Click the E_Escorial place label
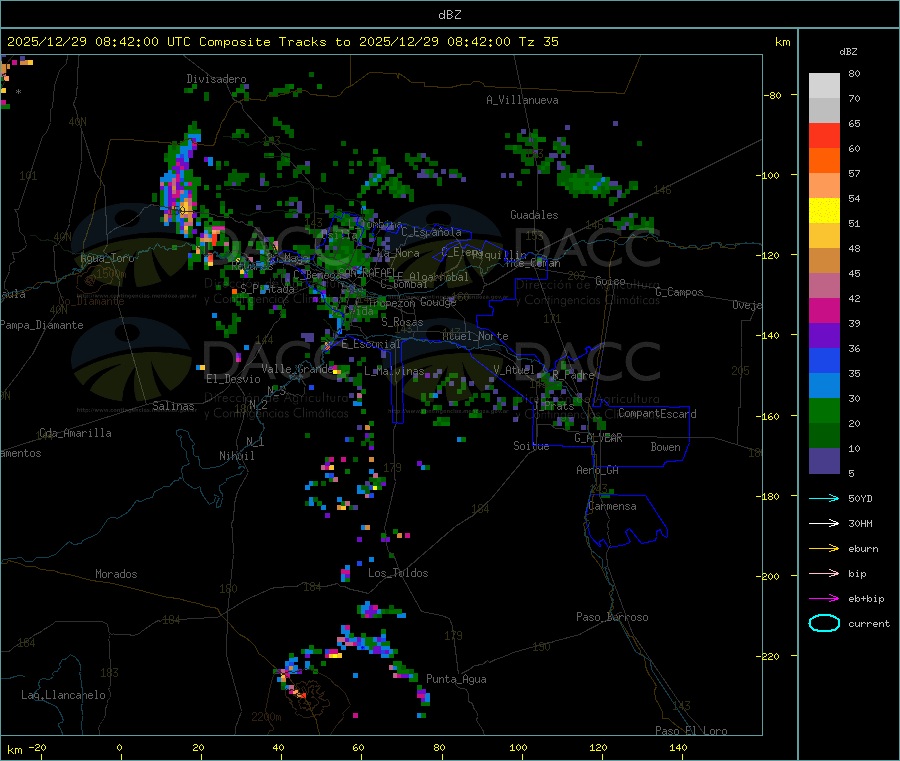The image size is (900, 761). point(371,344)
